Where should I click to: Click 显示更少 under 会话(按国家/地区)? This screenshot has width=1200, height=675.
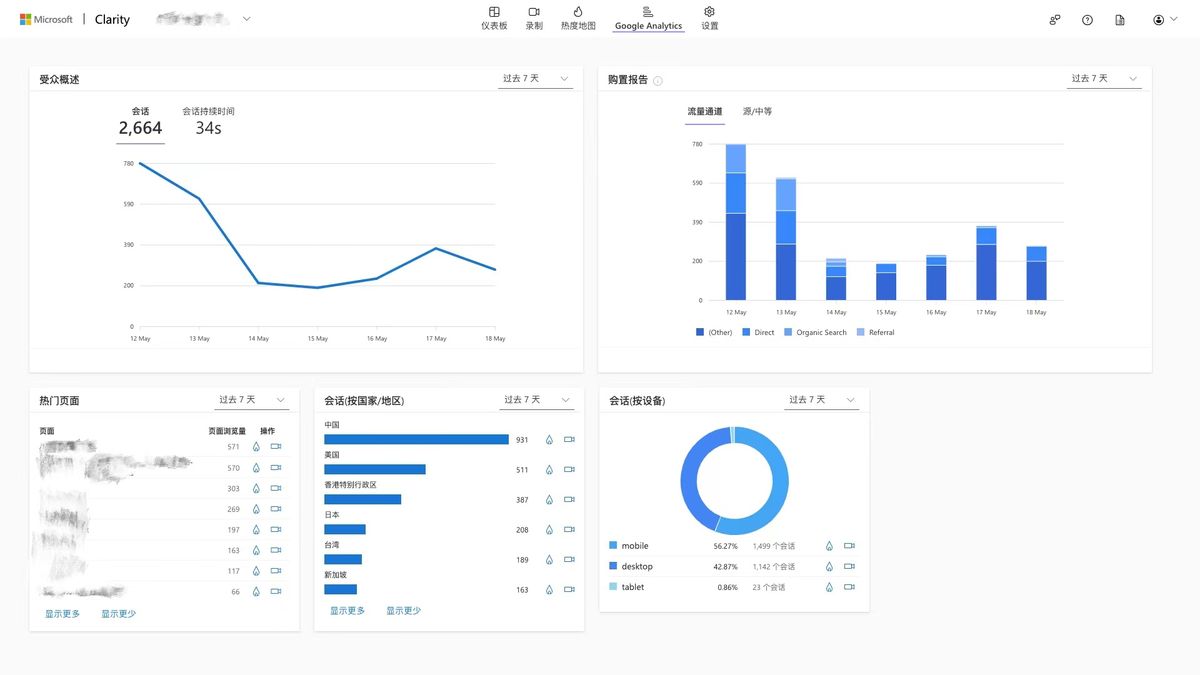tap(403, 611)
